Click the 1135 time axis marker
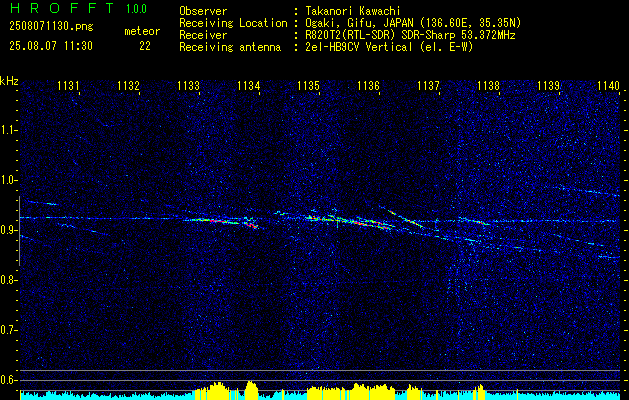Image resolution: width=629 pixels, height=400 pixels. 308,86
